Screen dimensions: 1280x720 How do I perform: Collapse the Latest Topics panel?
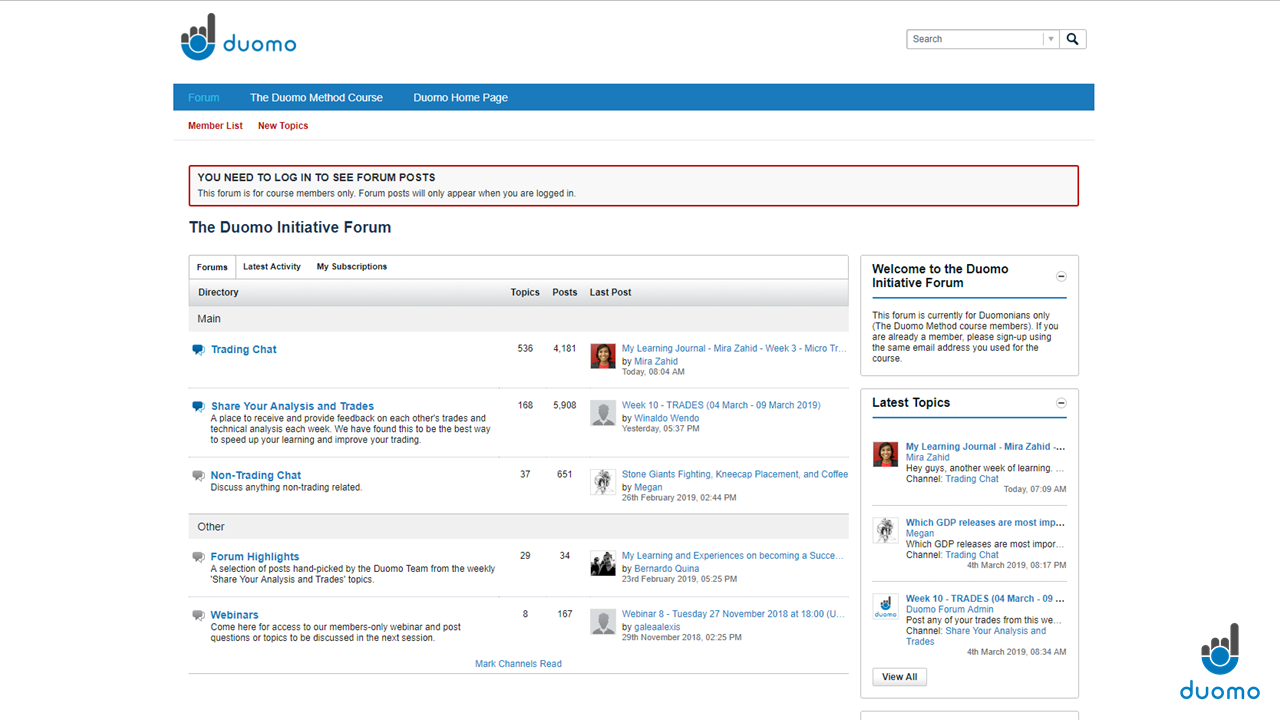tap(1062, 403)
